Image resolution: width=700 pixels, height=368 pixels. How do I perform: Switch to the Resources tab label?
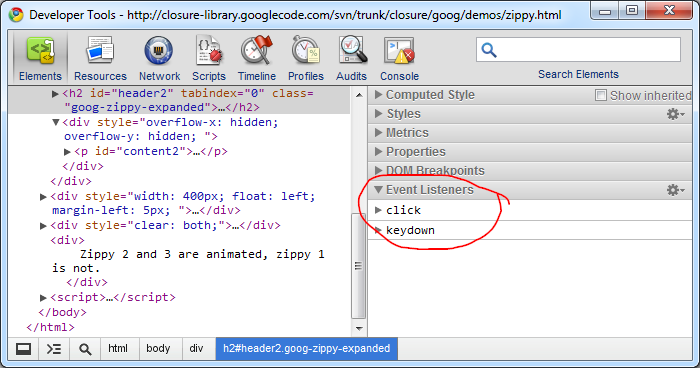click(x=100, y=76)
